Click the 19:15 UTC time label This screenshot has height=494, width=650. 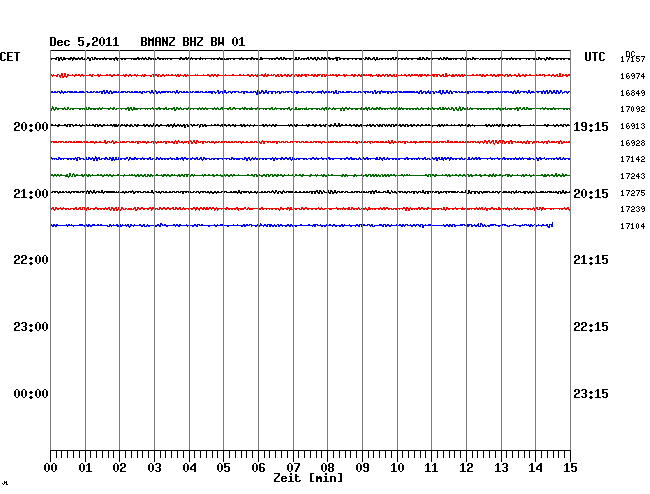(591, 127)
